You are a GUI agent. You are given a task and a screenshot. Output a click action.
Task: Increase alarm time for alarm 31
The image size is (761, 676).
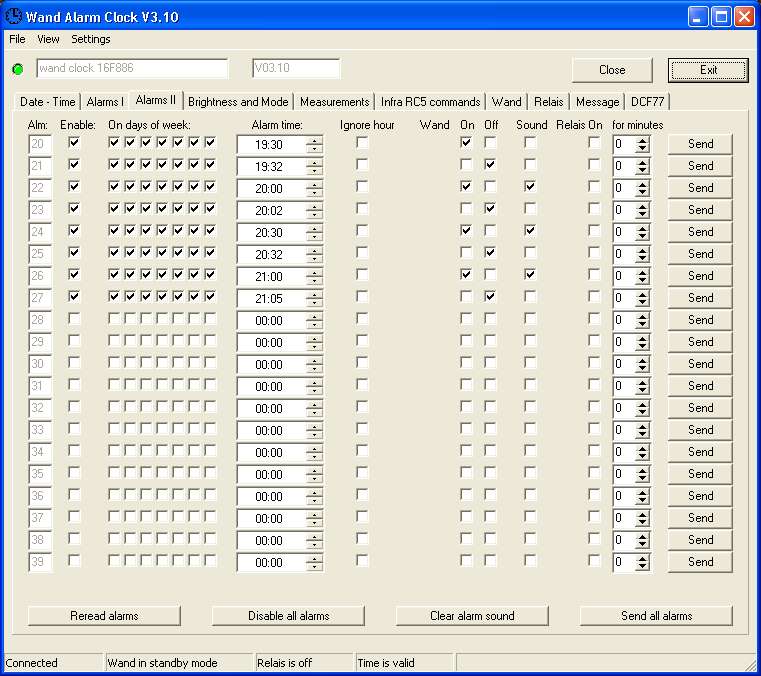314,382
